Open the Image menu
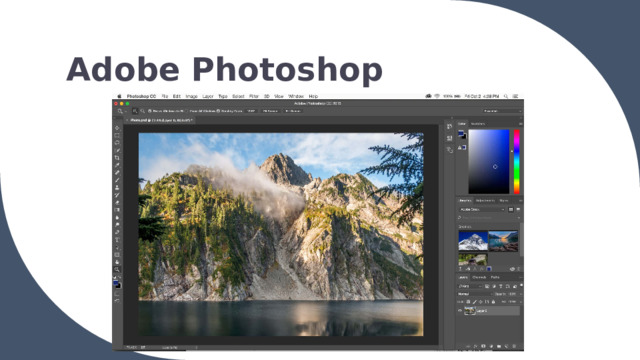Viewport: 640px width, 360px height. (x=191, y=96)
